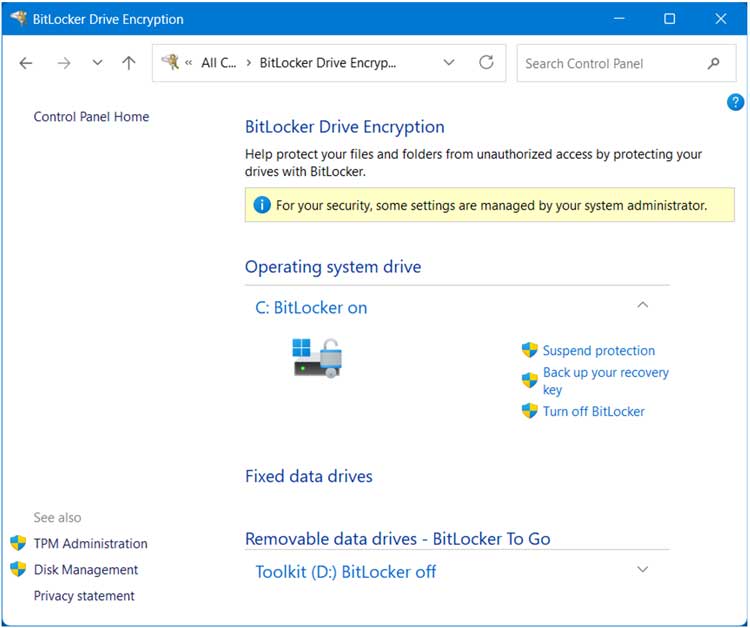The height and width of the screenshot is (628, 750).
Task: Expand Toolkit (D:) BitLocker off section
Action: tap(642, 569)
